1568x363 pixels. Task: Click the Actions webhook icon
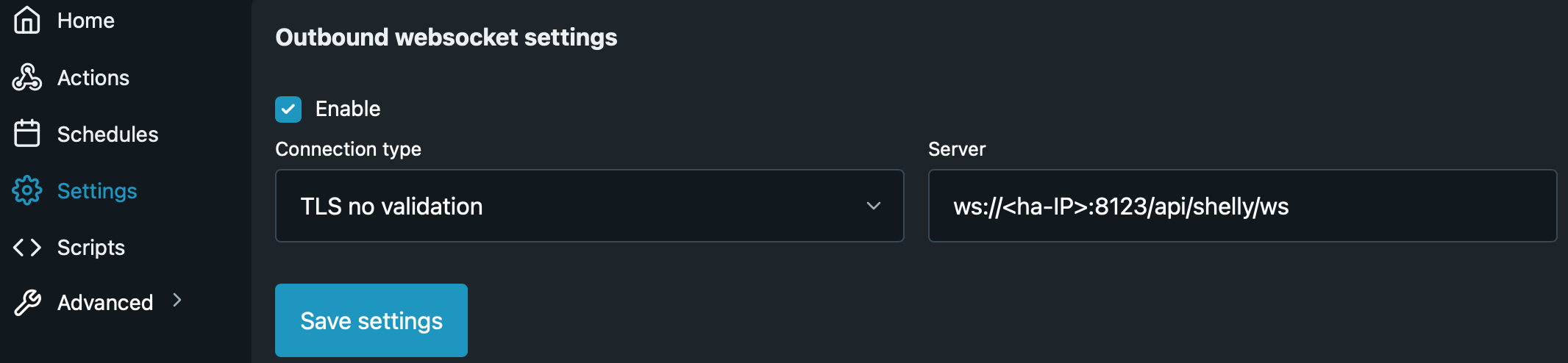click(x=27, y=77)
